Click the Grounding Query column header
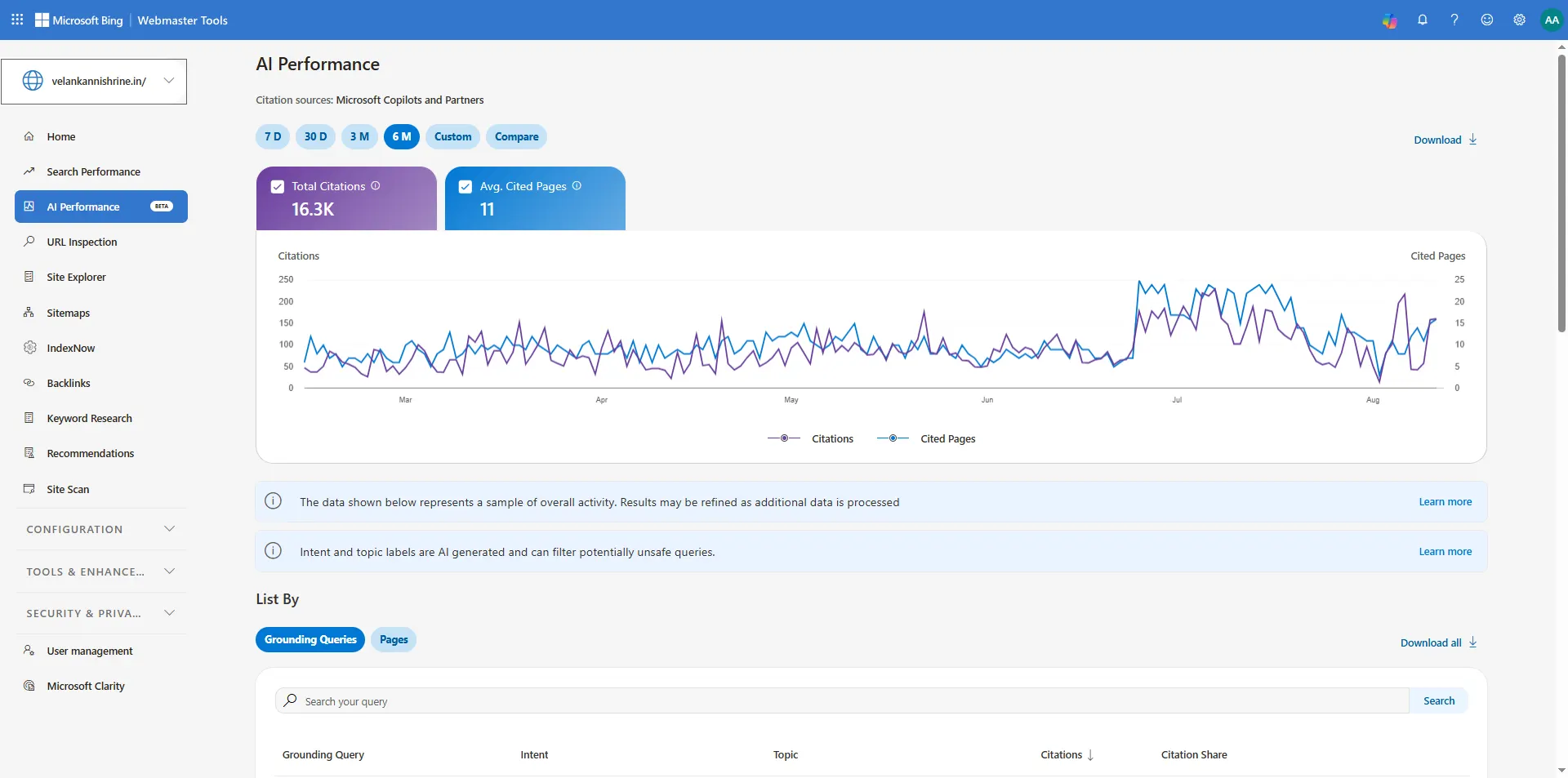 click(x=323, y=755)
